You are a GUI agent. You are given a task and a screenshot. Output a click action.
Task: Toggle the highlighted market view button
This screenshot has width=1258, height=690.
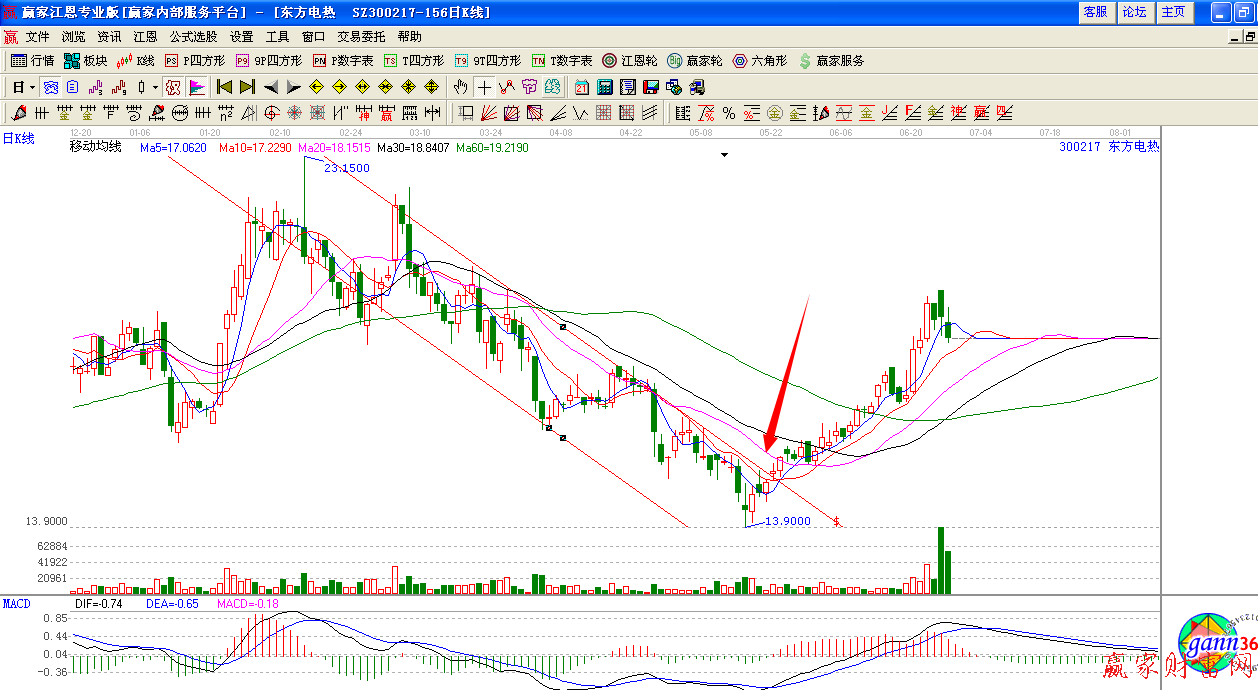pyautogui.click(x=50, y=87)
